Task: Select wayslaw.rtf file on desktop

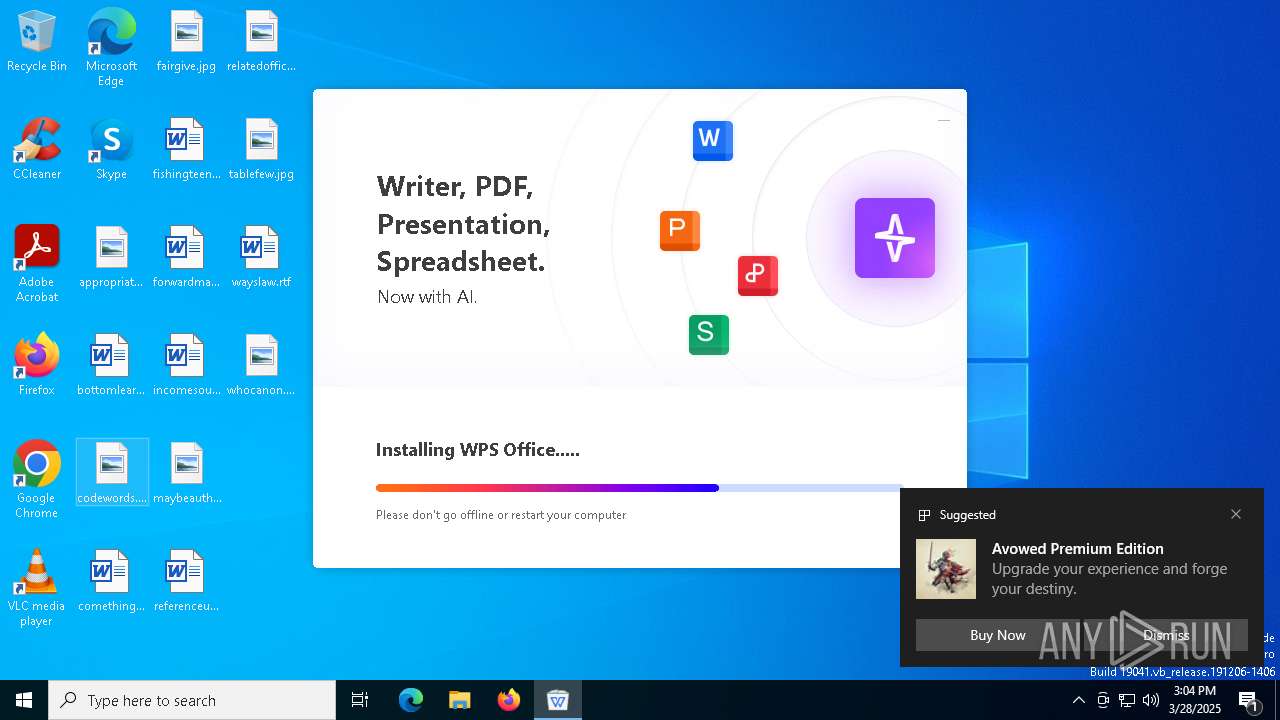Action: 261,258
